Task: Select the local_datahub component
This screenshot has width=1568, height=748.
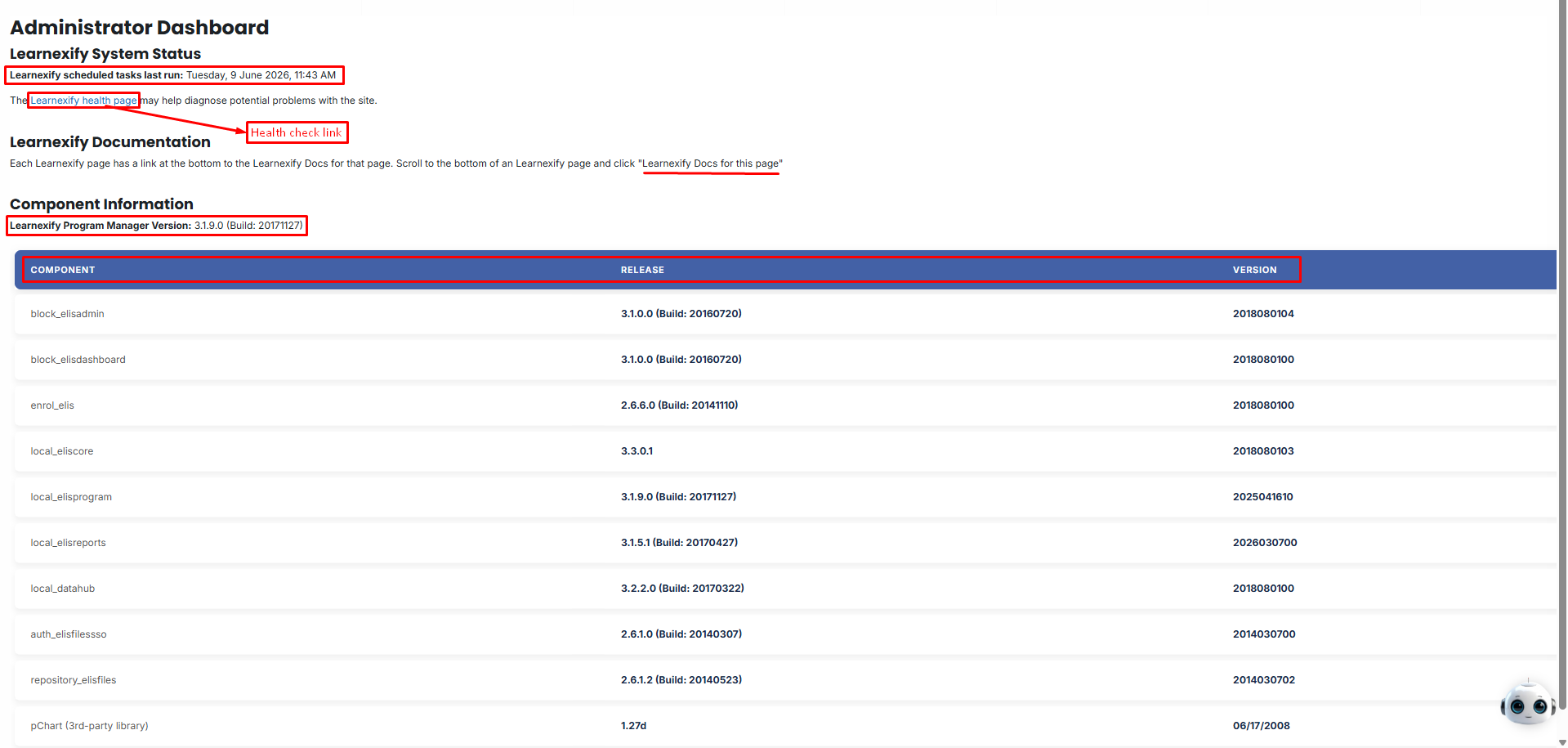Action: (x=63, y=589)
